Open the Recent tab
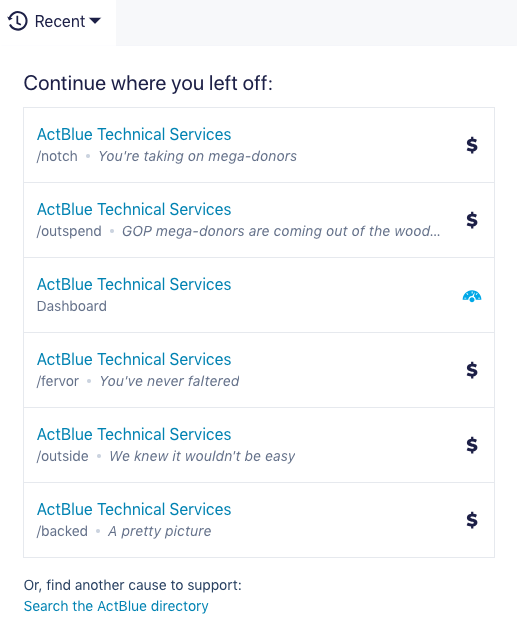Screen dimensions: 517x631 pyautogui.click(x=58, y=23)
